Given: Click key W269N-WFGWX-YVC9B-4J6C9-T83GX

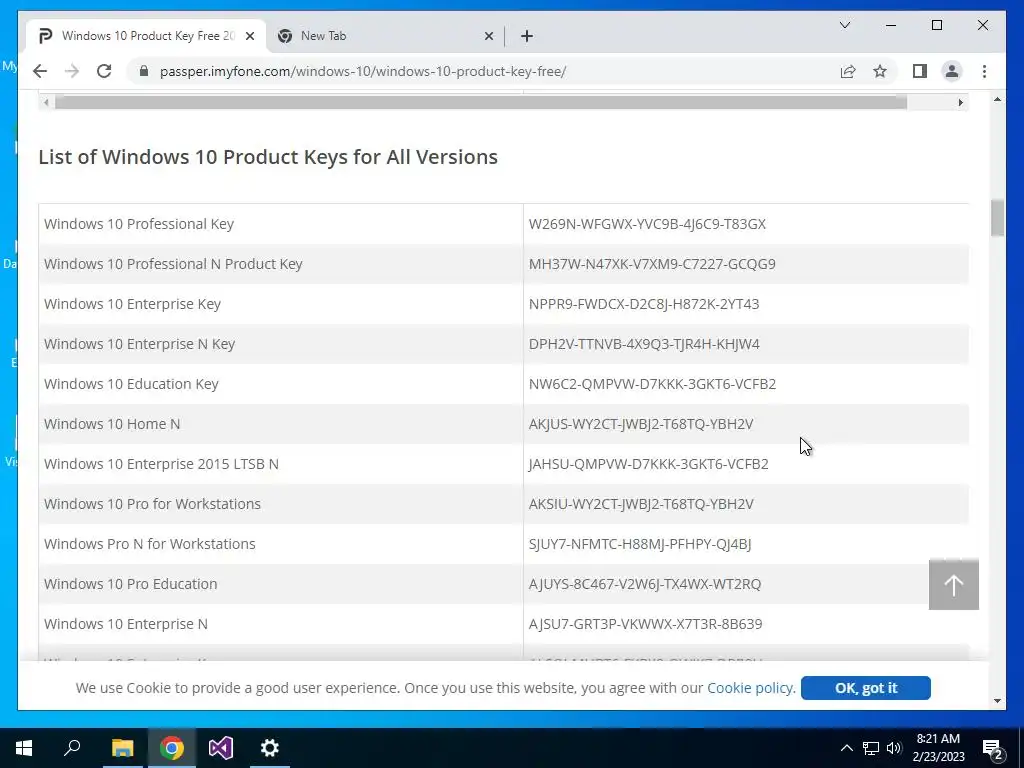Looking at the screenshot, I should 647,224.
